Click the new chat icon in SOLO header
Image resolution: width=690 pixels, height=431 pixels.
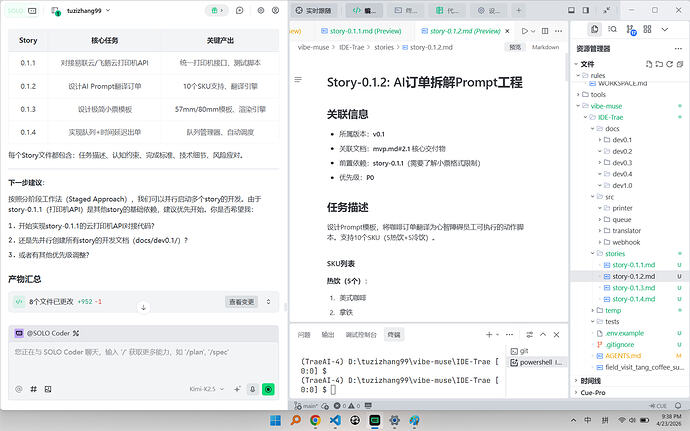click(239, 11)
